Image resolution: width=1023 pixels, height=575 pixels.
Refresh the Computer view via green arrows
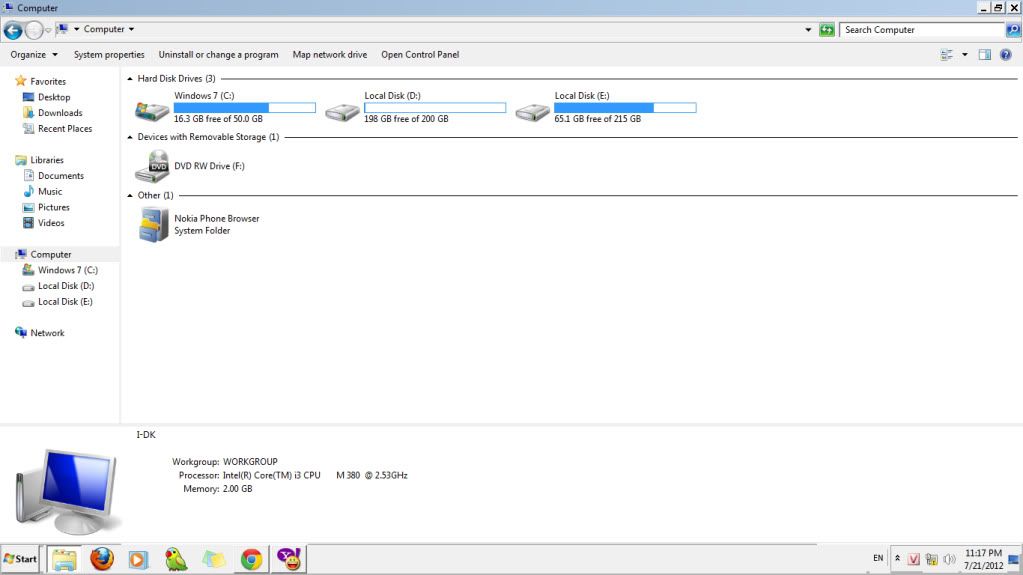[x=827, y=30]
